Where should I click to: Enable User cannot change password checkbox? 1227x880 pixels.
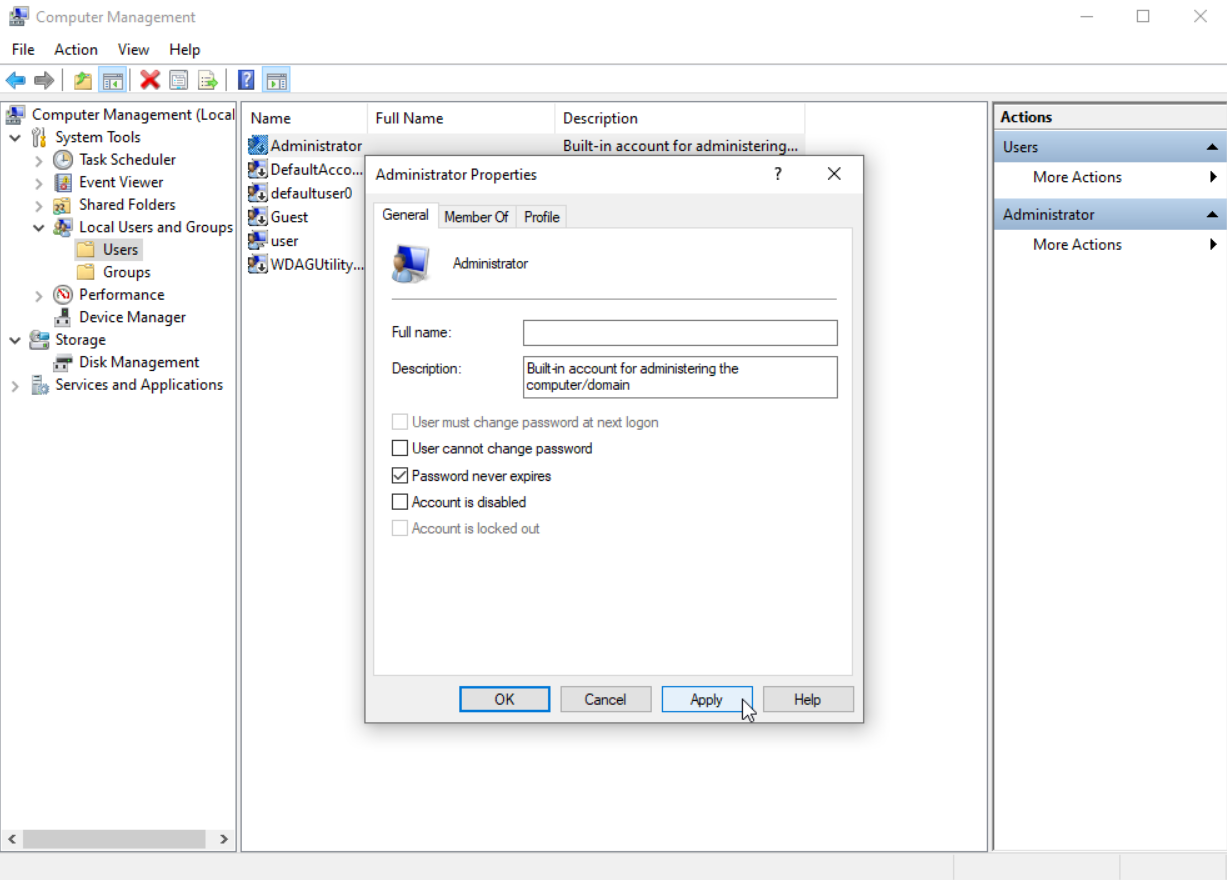point(400,449)
